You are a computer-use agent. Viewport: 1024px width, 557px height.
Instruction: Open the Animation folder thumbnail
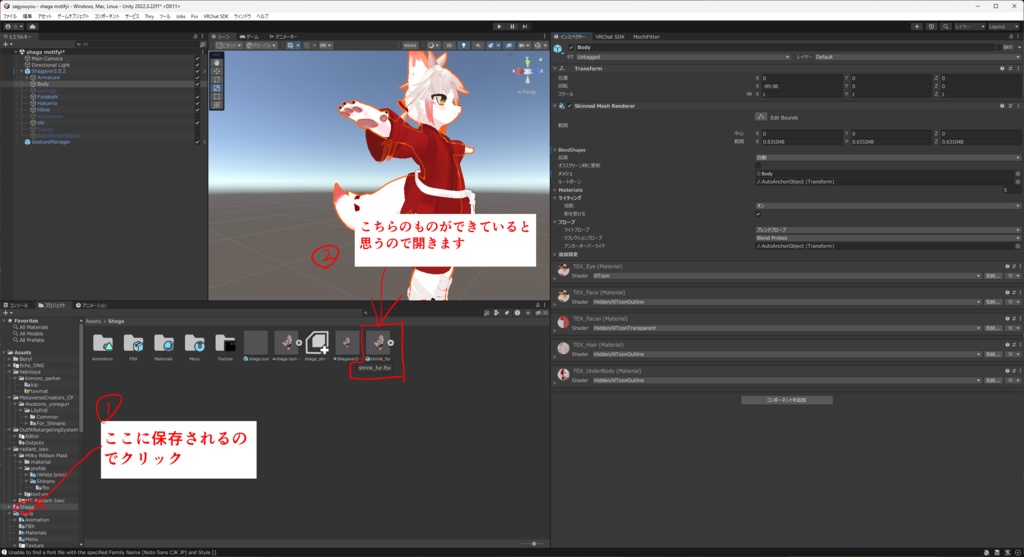103,343
